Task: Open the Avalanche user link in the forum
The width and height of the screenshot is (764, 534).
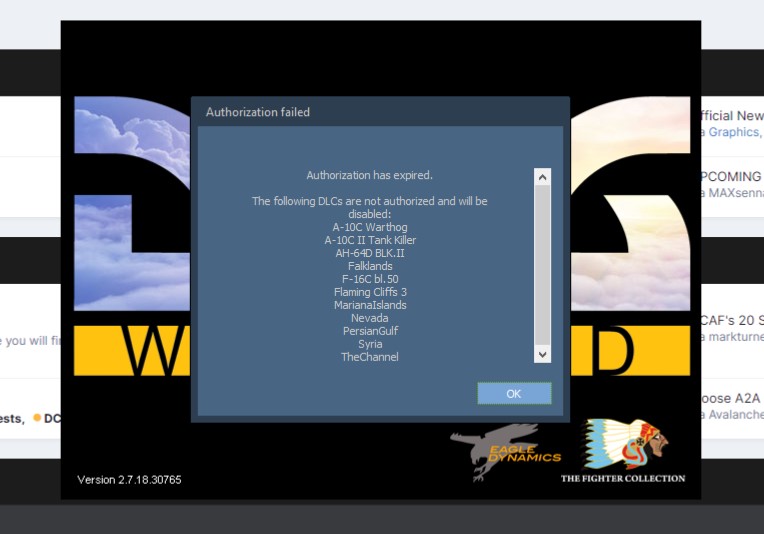Action: coord(736,415)
